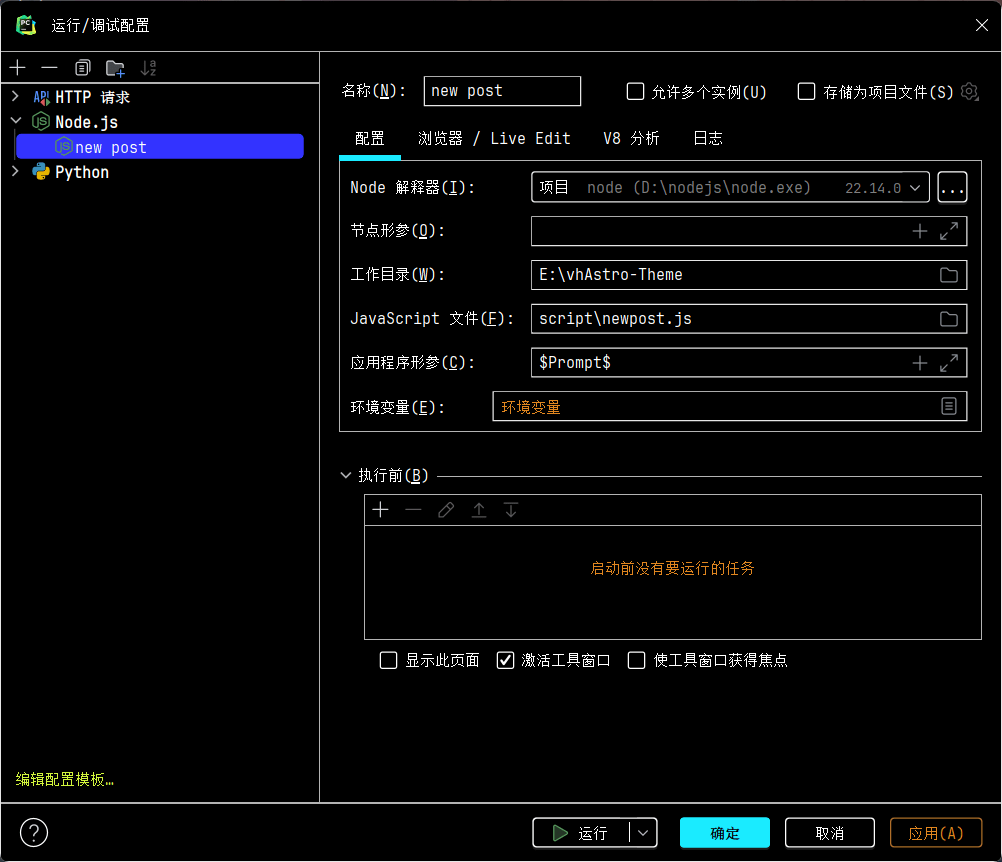Collapse the 执行前 section
Image resolution: width=1002 pixels, height=862 pixels.
346,476
